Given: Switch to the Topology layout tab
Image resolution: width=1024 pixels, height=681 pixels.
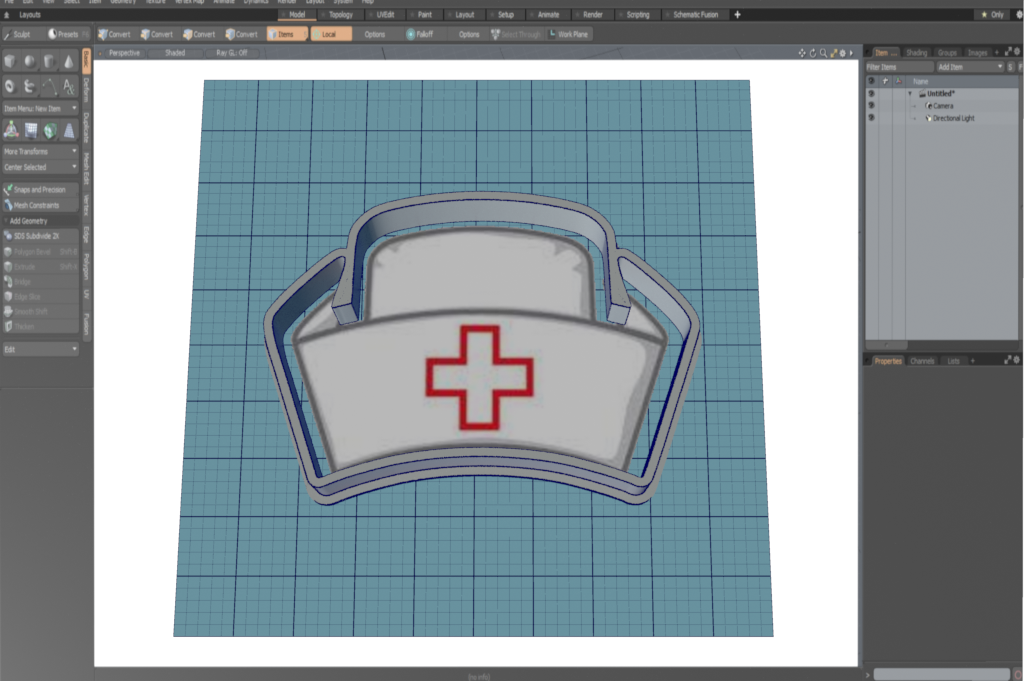Looking at the screenshot, I should [340, 15].
